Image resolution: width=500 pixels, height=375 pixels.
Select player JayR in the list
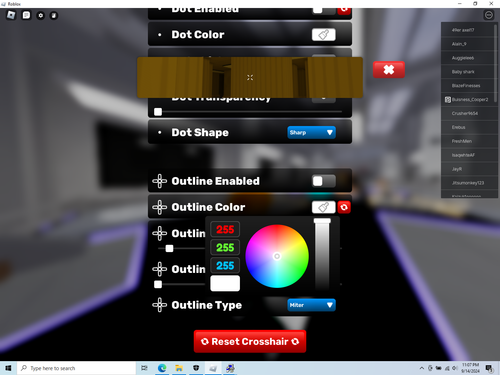pyautogui.click(x=468, y=169)
